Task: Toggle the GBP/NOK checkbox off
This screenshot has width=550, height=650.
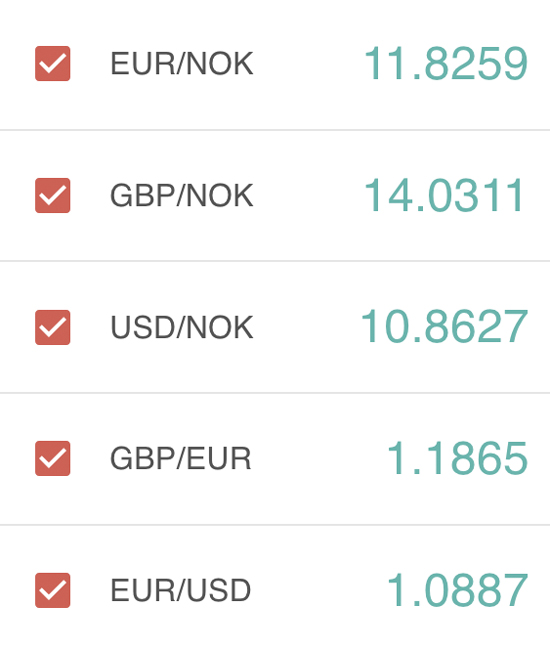Action: (53, 195)
